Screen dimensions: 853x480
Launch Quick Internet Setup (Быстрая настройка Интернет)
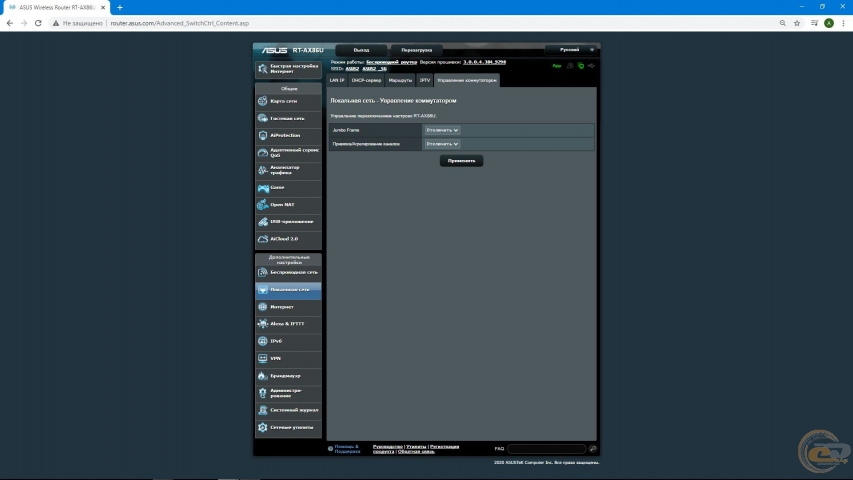[288, 69]
